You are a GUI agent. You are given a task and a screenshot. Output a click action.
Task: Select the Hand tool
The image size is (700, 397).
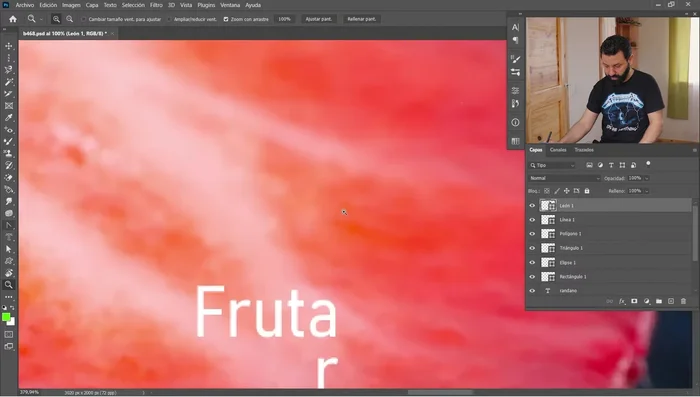point(8,273)
